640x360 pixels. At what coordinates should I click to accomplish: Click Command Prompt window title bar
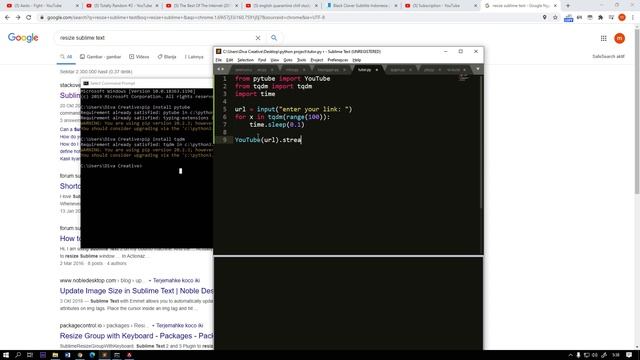point(147,83)
